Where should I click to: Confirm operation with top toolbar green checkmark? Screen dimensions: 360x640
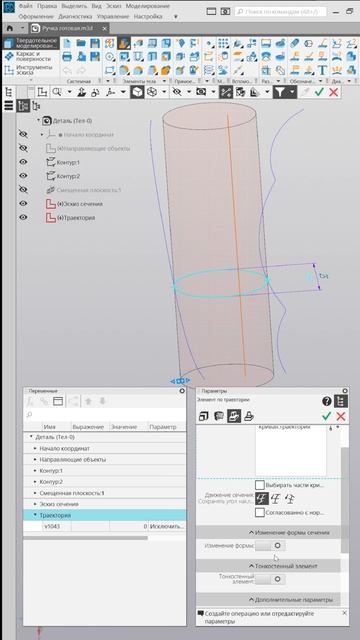coord(319,92)
